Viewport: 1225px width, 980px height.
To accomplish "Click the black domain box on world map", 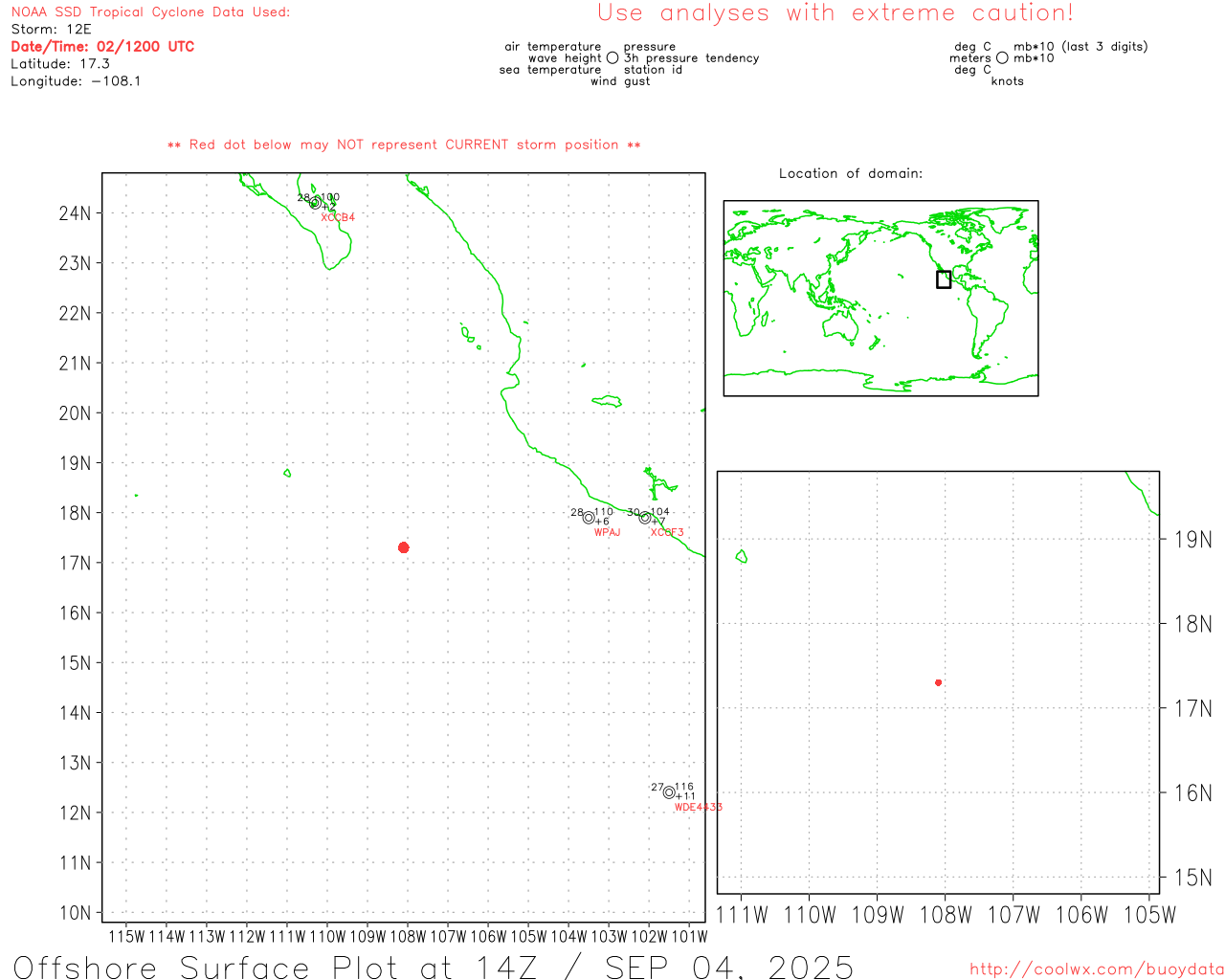I will pyautogui.click(x=944, y=279).
